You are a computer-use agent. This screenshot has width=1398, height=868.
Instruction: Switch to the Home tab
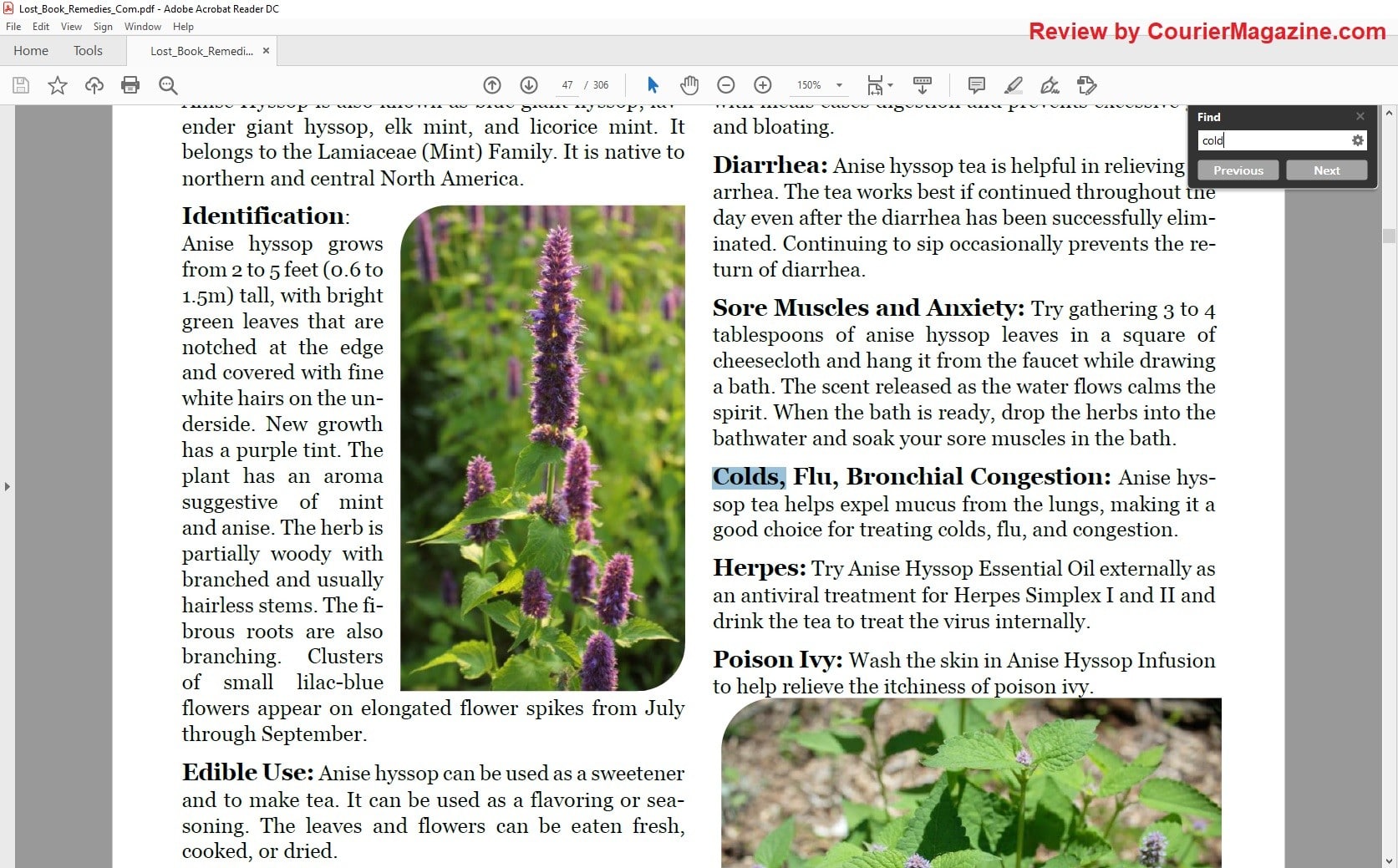coord(31,51)
